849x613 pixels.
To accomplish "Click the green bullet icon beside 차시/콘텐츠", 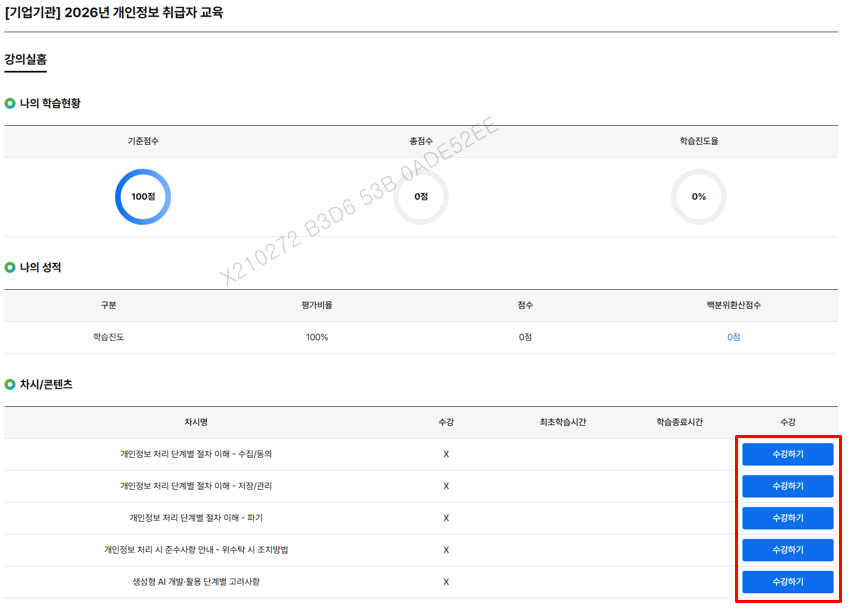I will tap(10, 384).
